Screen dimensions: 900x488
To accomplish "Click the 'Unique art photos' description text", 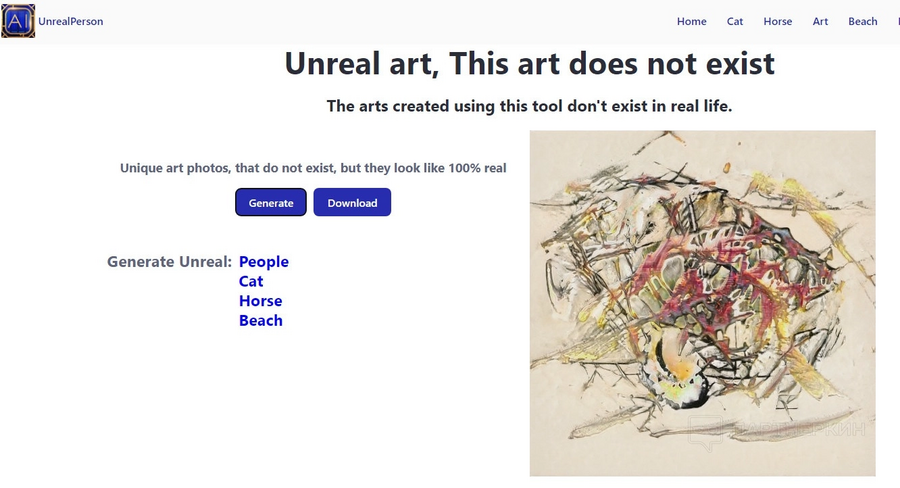I will point(313,168).
